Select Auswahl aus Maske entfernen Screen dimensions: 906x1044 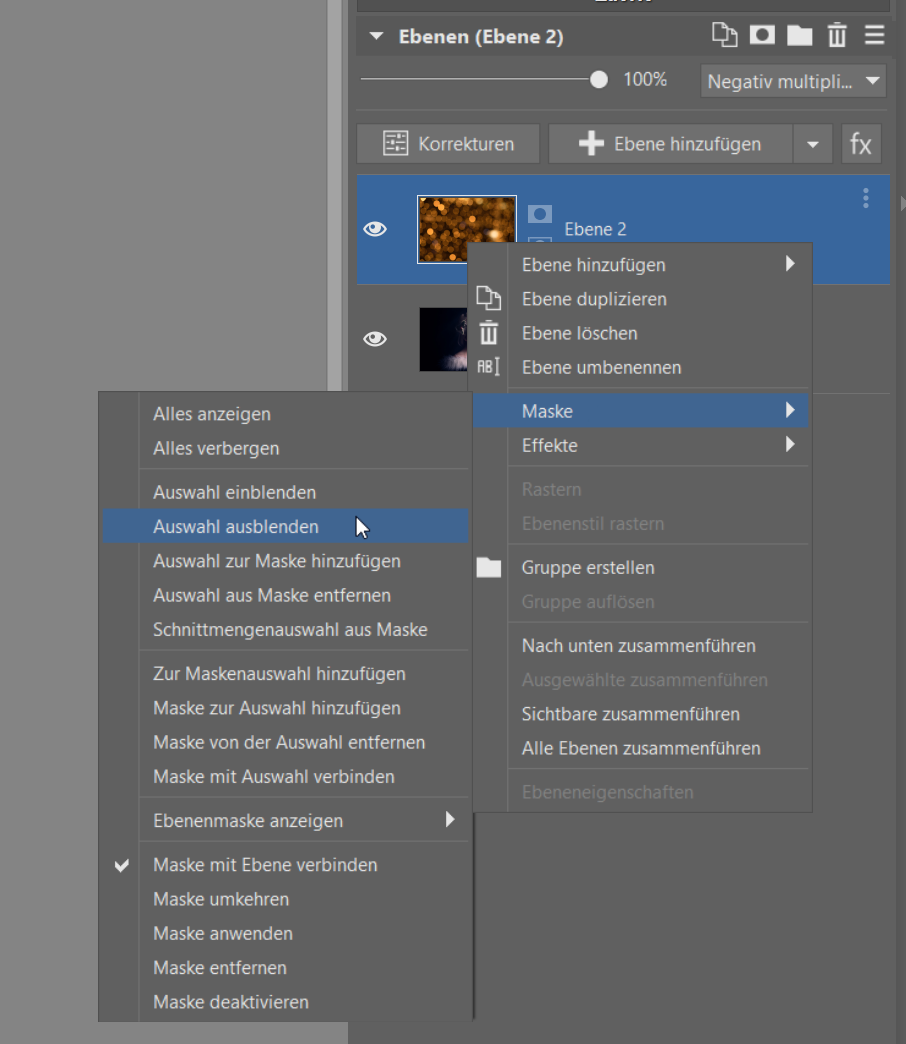(x=286, y=595)
